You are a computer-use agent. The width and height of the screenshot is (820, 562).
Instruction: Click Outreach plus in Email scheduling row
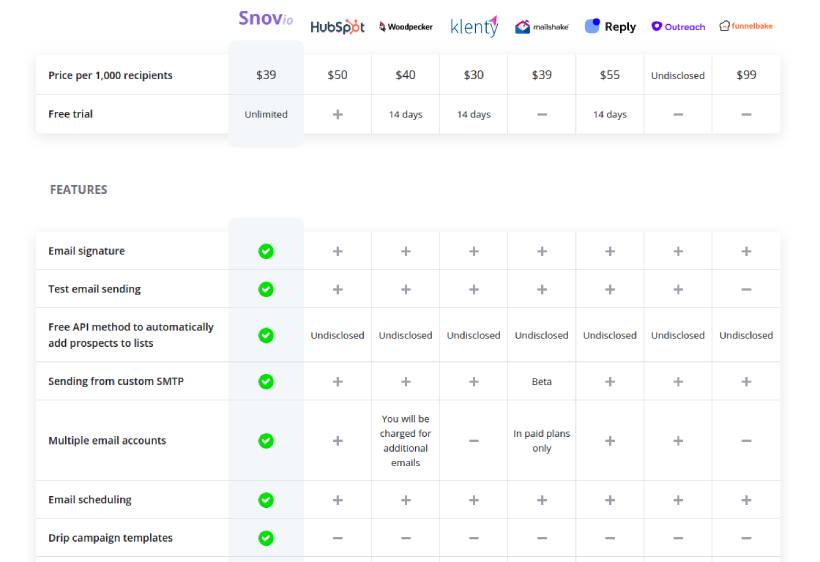click(x=678, y=500)
